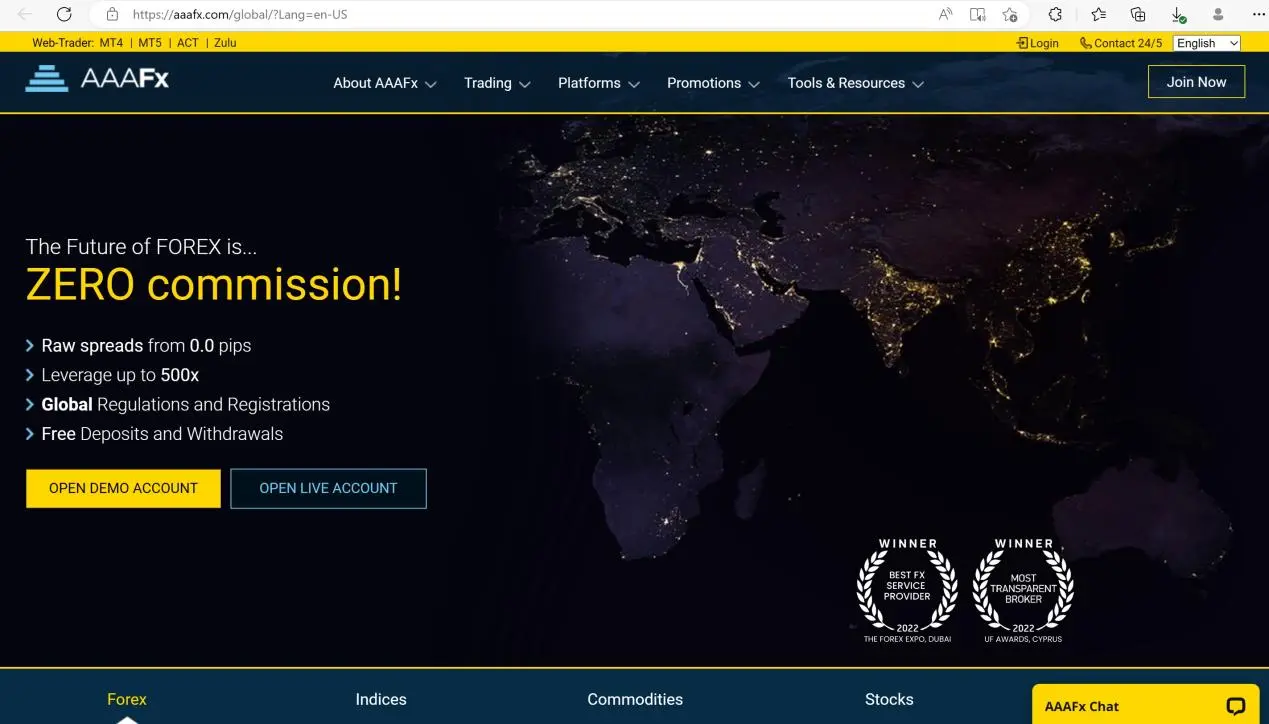This screenshot has width=1269, height=724.
Task: Click 'Leverage up to 500x' text
Action: click(x=120, y=375)
